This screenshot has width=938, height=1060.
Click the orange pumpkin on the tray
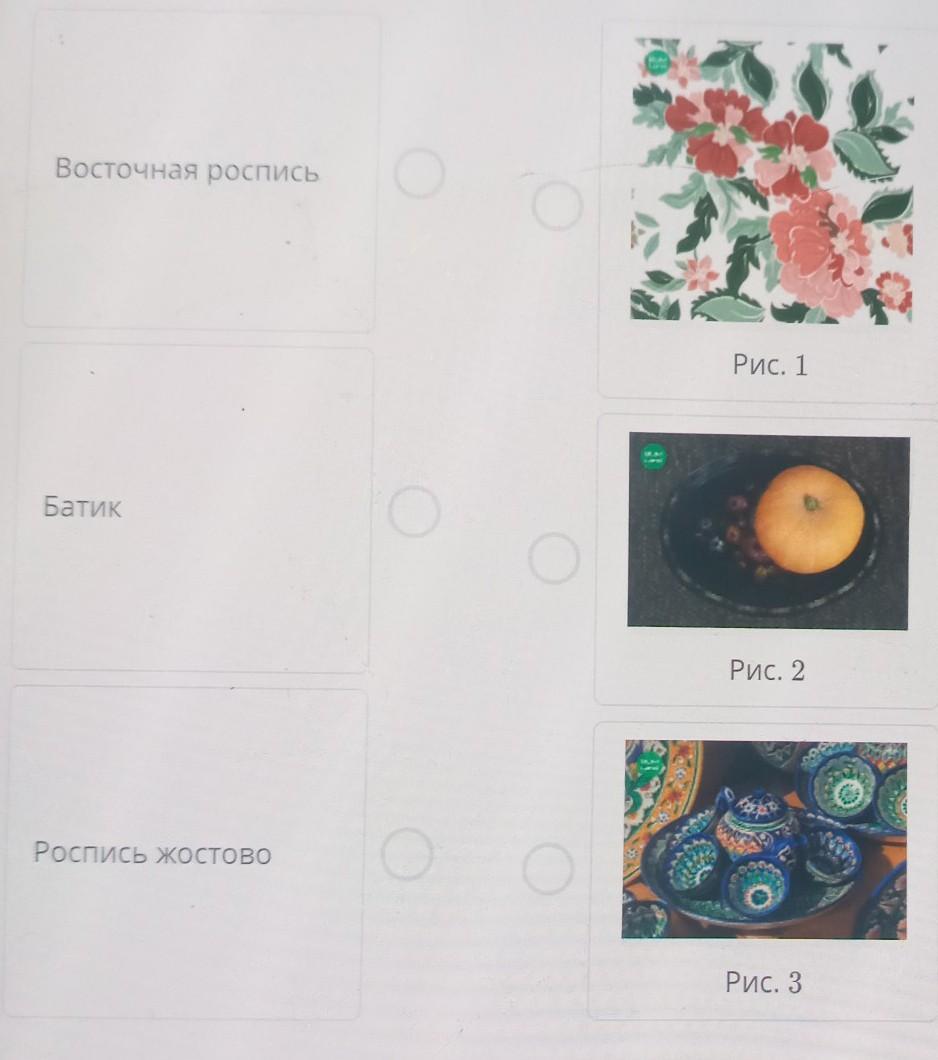(x=809, y=519)
